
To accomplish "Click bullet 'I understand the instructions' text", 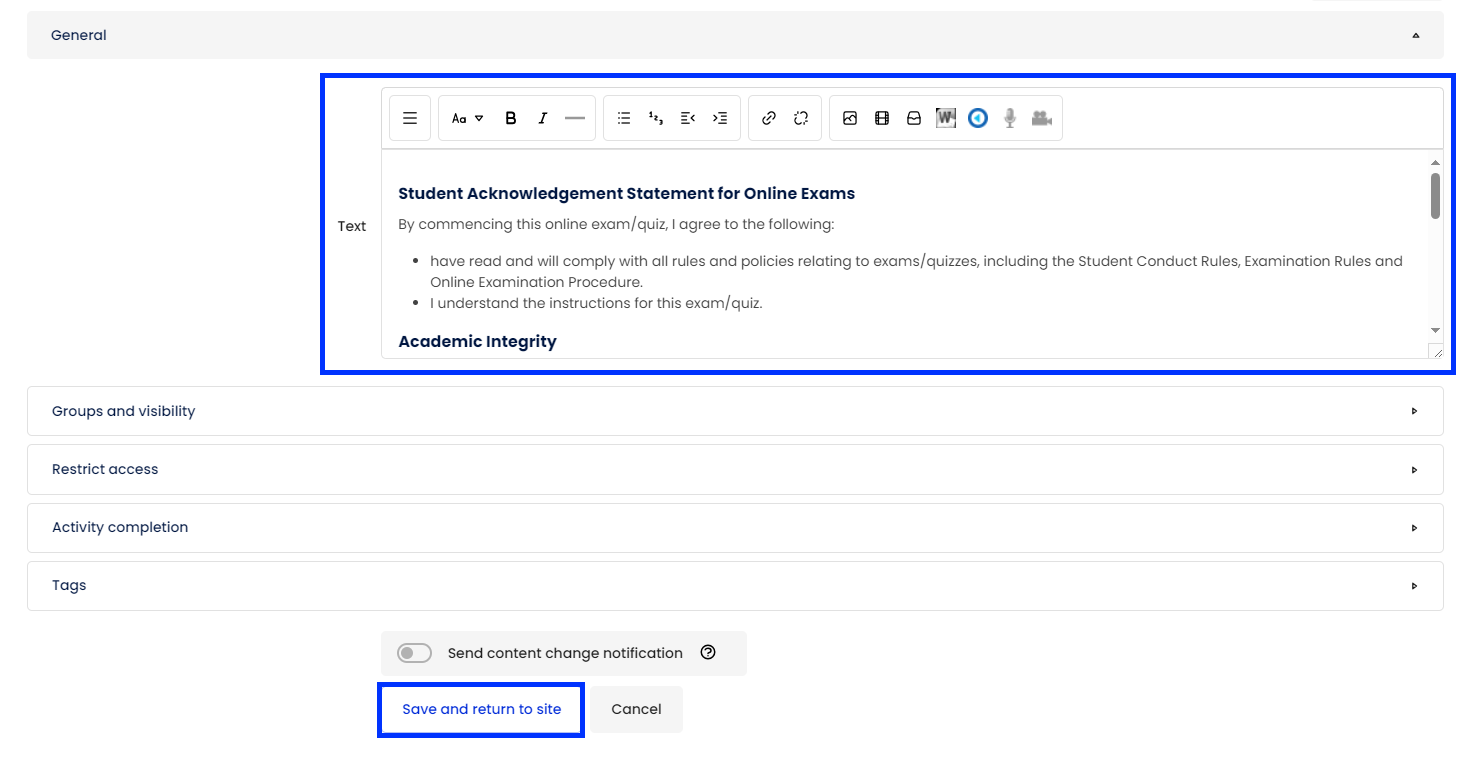I will pos(596,303).
